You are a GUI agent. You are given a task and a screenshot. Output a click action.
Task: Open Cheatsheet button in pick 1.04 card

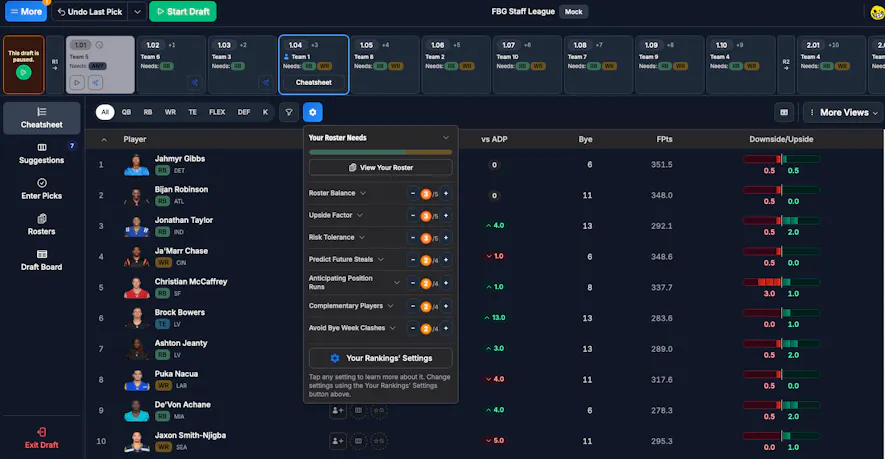313,82
